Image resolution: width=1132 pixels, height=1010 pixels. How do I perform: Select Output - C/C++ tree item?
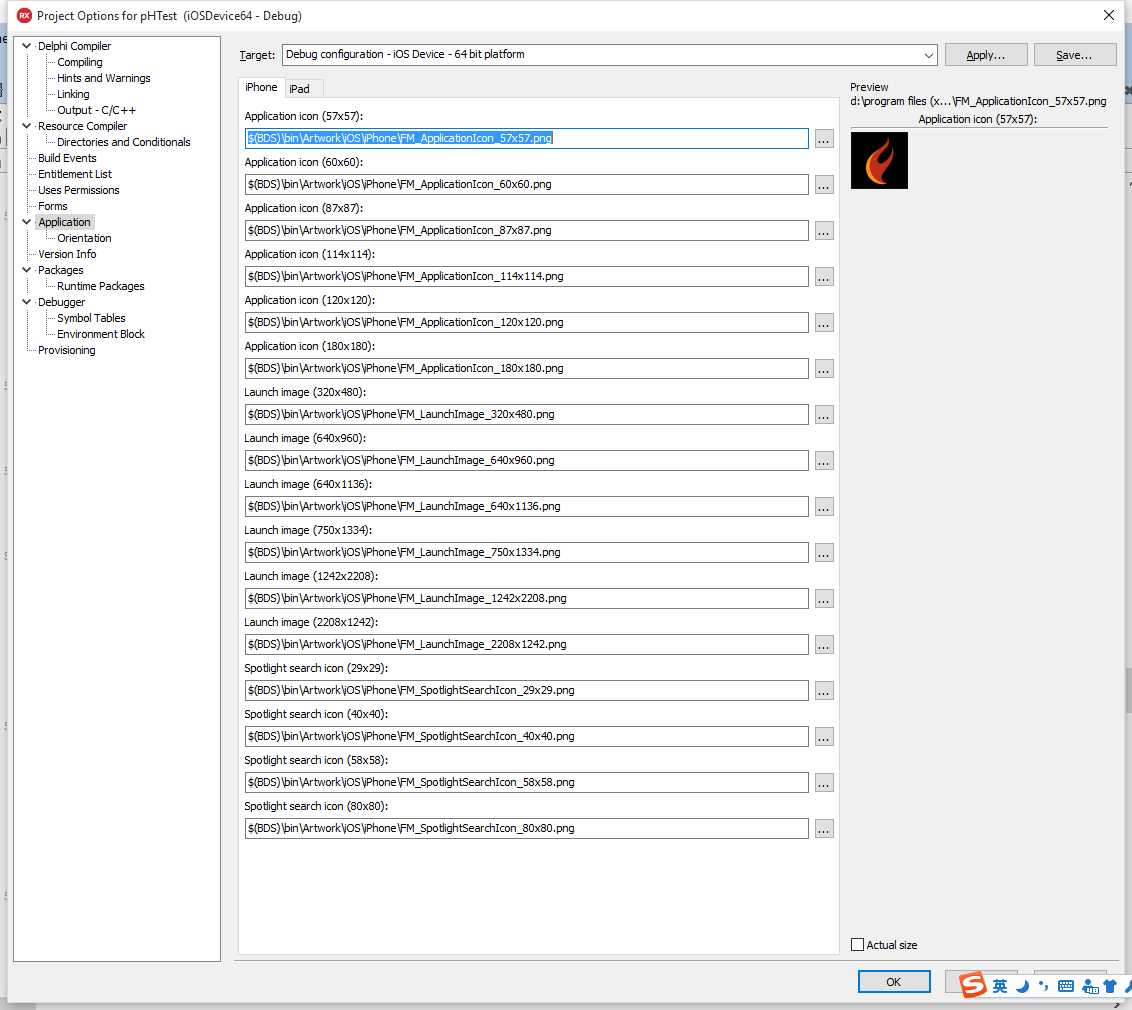(96, 110)
